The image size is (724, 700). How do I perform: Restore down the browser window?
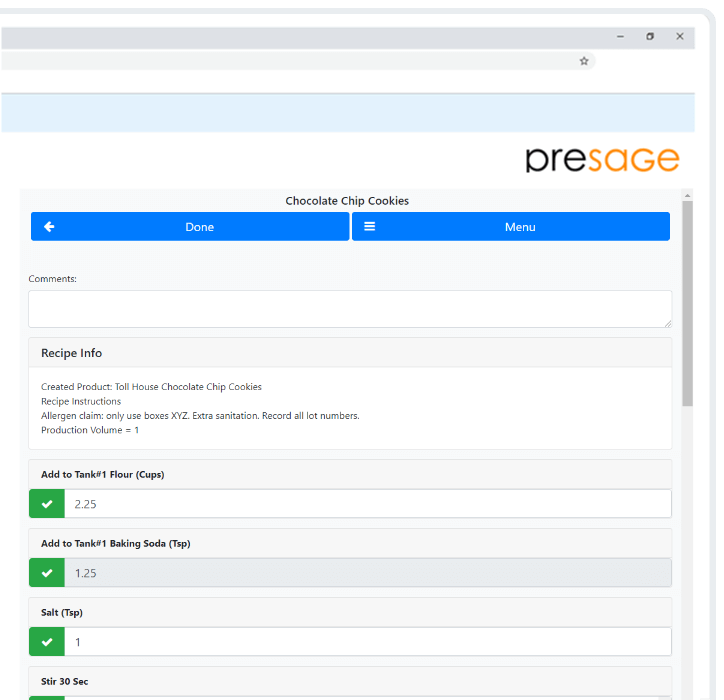coord(650,36)
